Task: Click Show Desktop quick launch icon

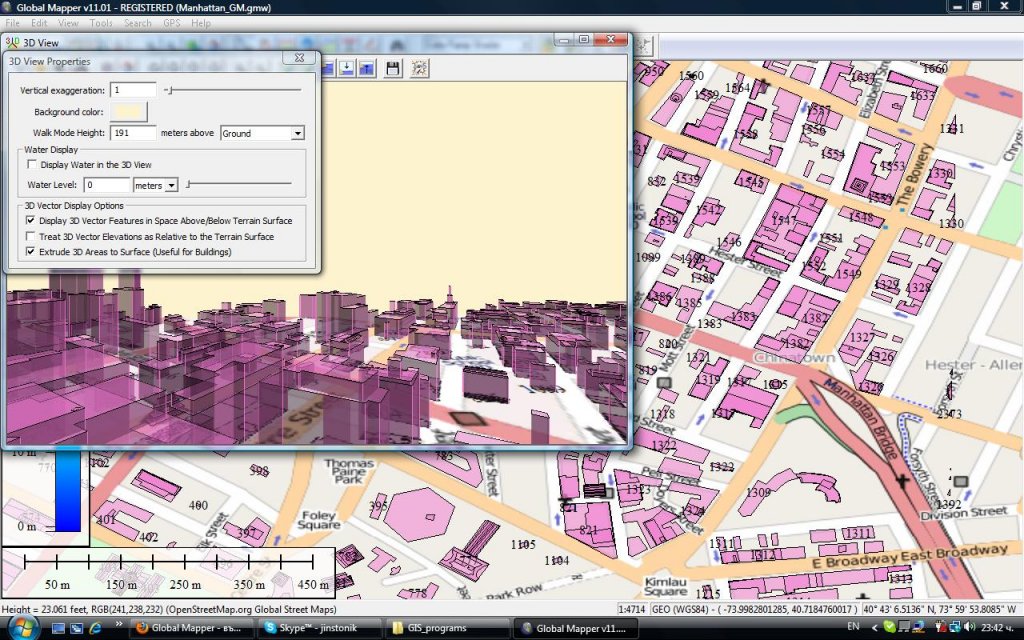Action: [x=58, y=628]
